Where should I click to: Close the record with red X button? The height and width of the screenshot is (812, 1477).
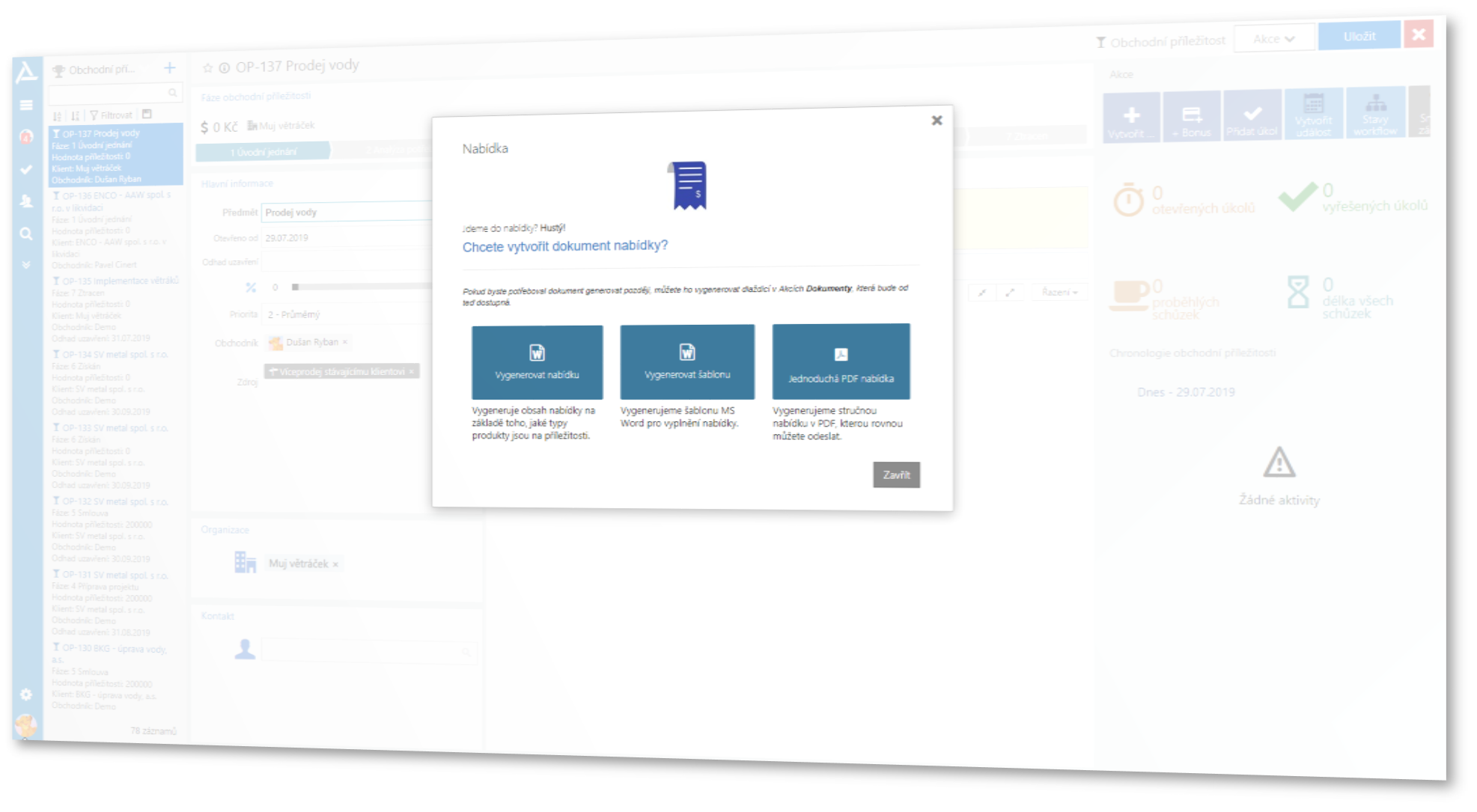(x=1419, y=34)
